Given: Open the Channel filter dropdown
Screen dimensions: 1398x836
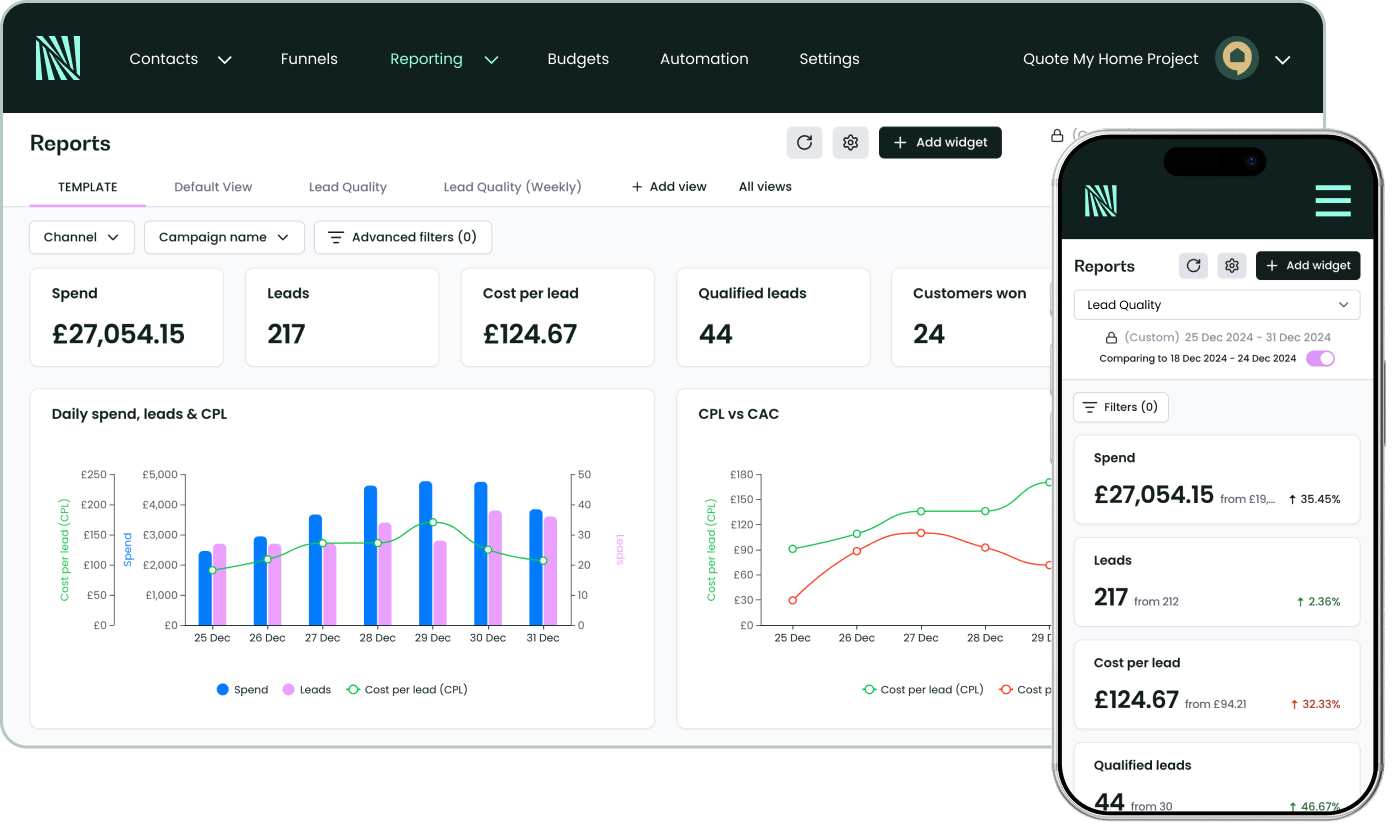Looking at the screenshot, I should pos(82,237).
